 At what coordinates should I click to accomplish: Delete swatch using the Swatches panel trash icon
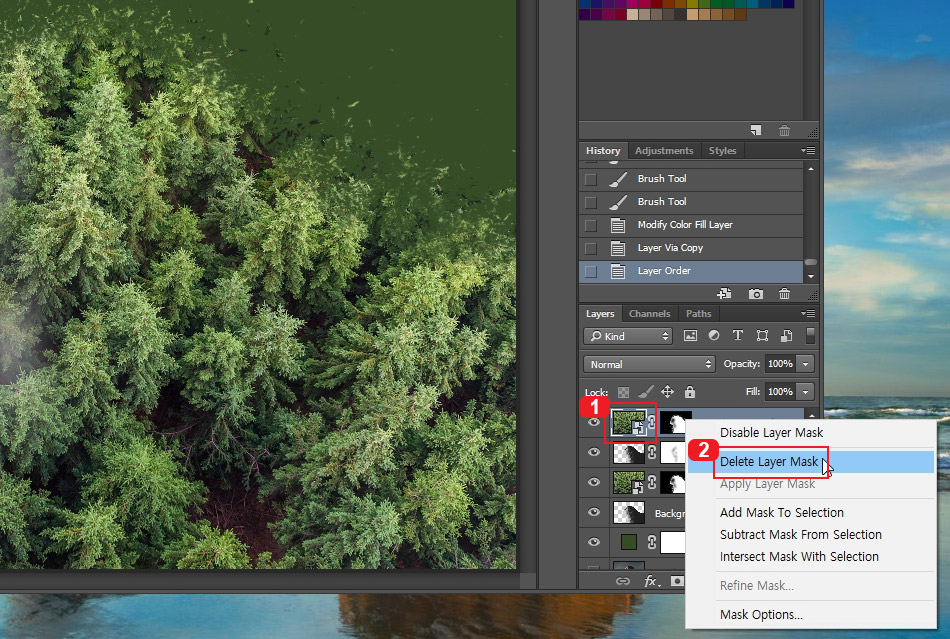(x=784, y=130)
